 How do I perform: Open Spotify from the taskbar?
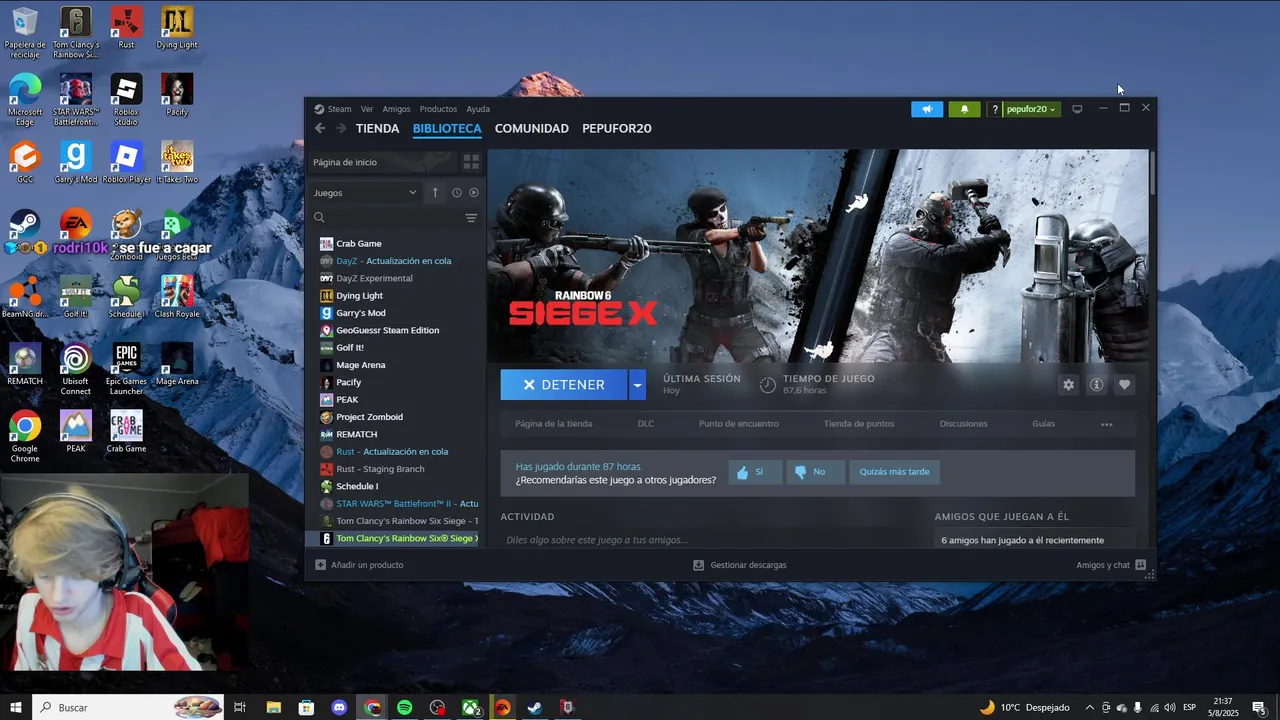point(404,707)
